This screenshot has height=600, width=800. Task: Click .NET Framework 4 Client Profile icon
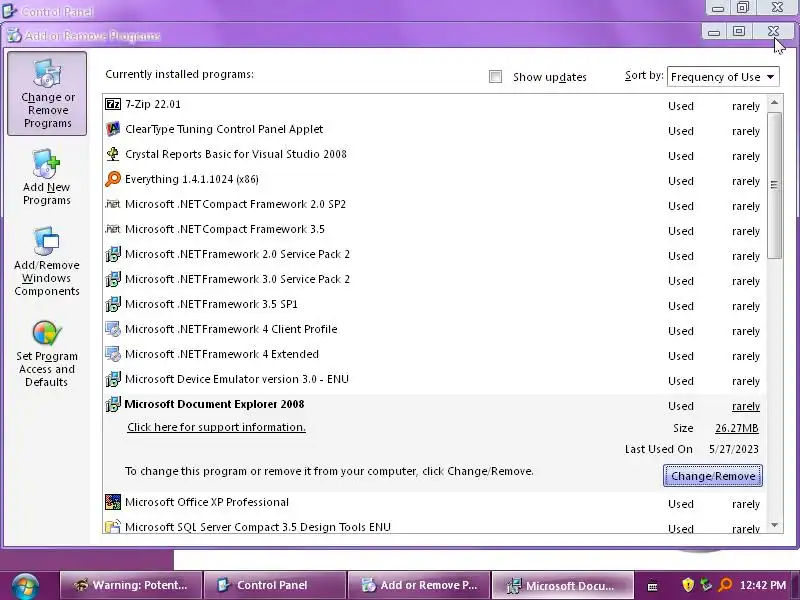click(113, 329)
